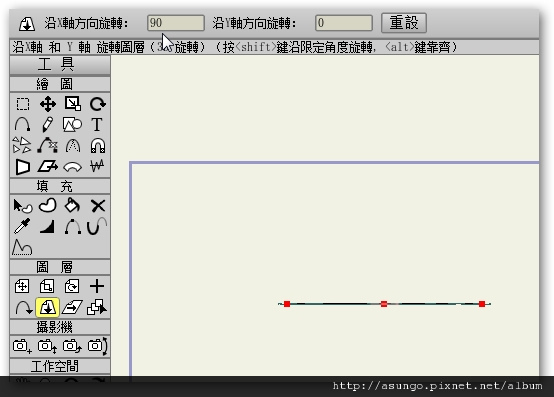Select the Eyedropper tool
The height and width of the screenshot is (397, 554).
coord(22,226)
